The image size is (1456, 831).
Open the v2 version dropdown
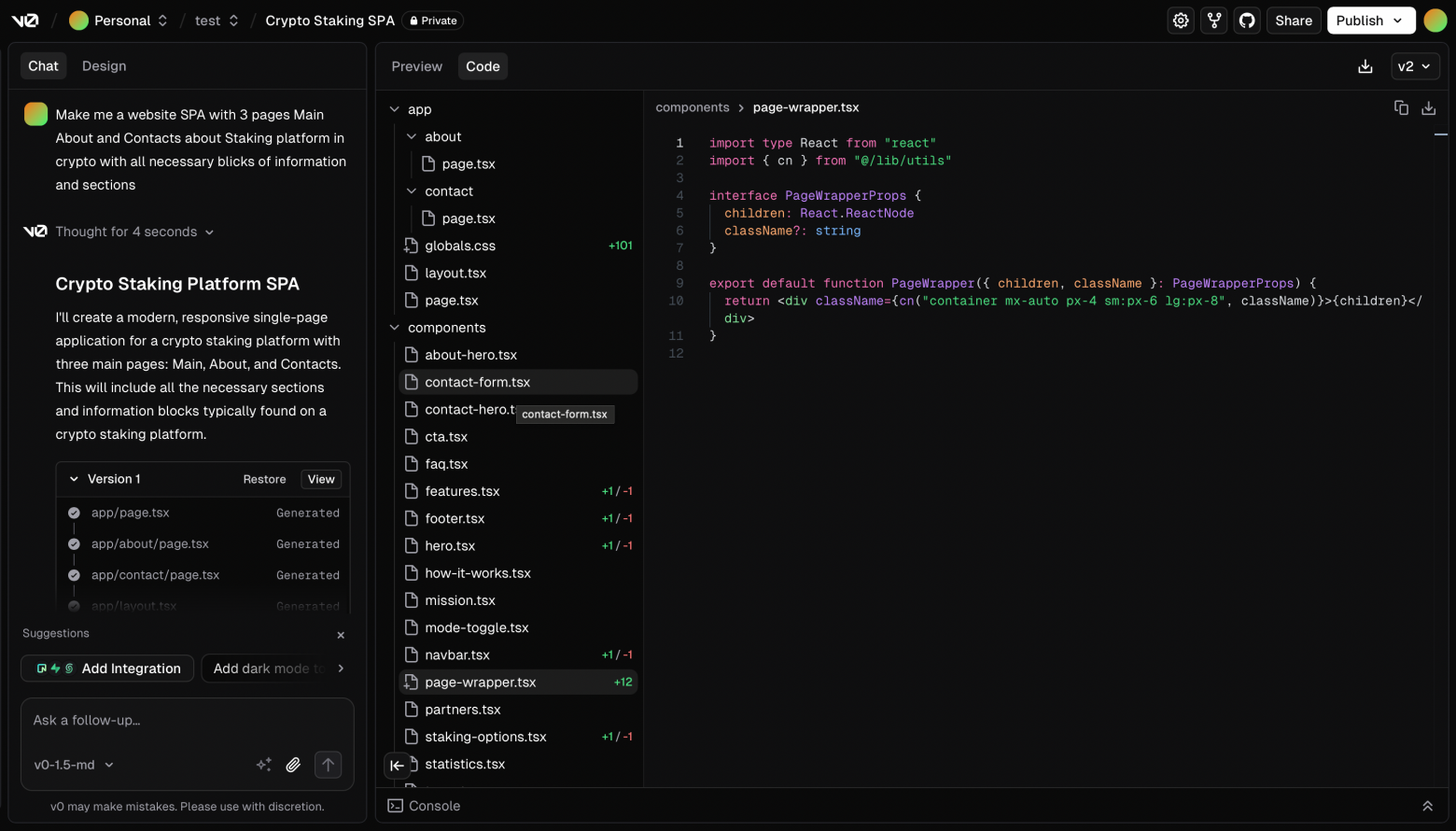1415,66
